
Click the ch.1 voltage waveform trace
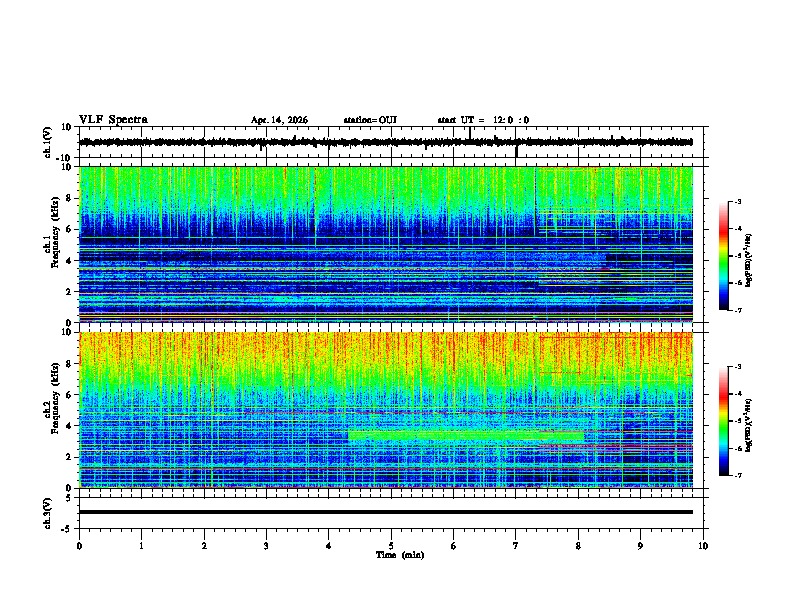pyautogui.click(x=386, y=142)
